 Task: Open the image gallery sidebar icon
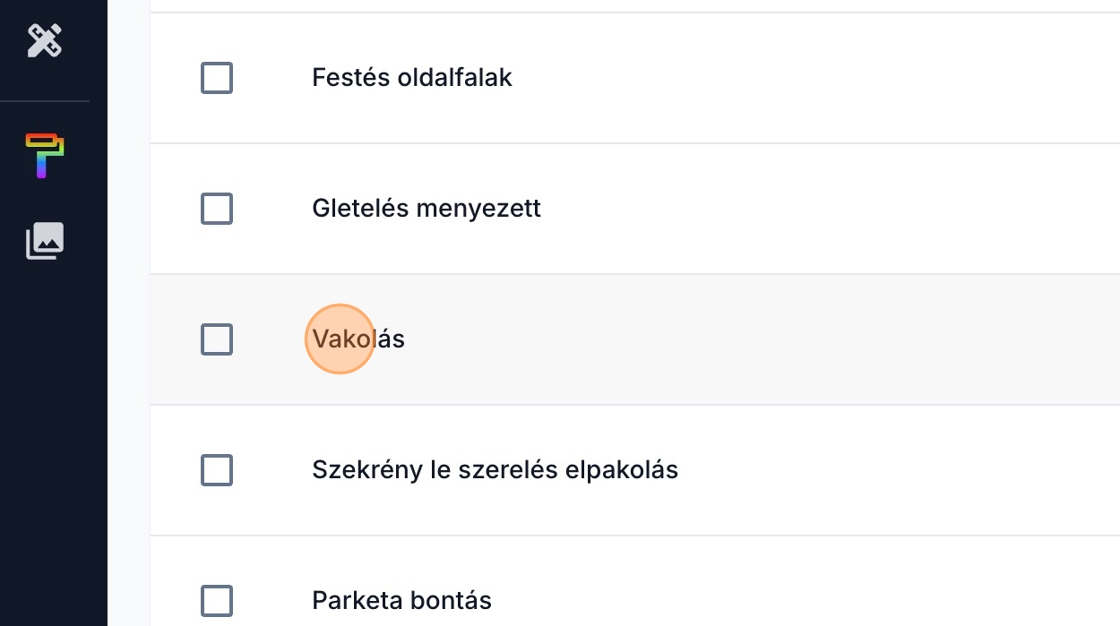tap(45, 241)
